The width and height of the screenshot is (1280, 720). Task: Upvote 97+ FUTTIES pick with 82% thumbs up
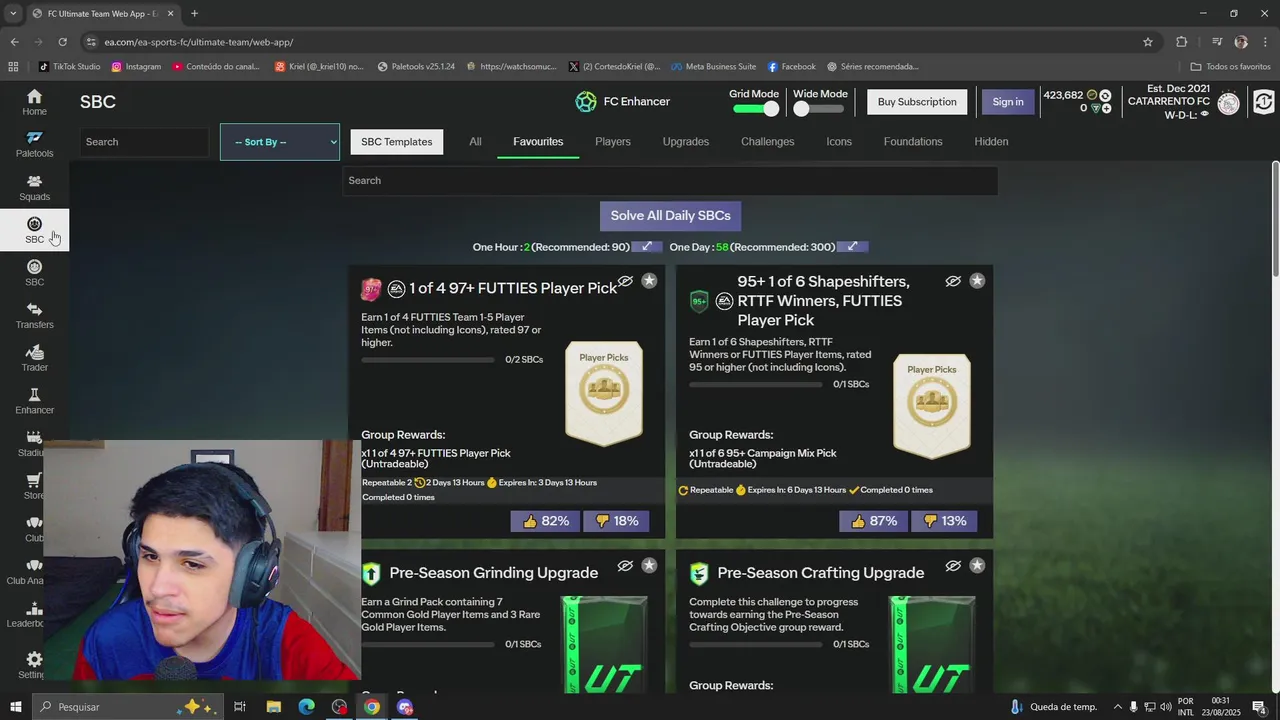[545, 521]
